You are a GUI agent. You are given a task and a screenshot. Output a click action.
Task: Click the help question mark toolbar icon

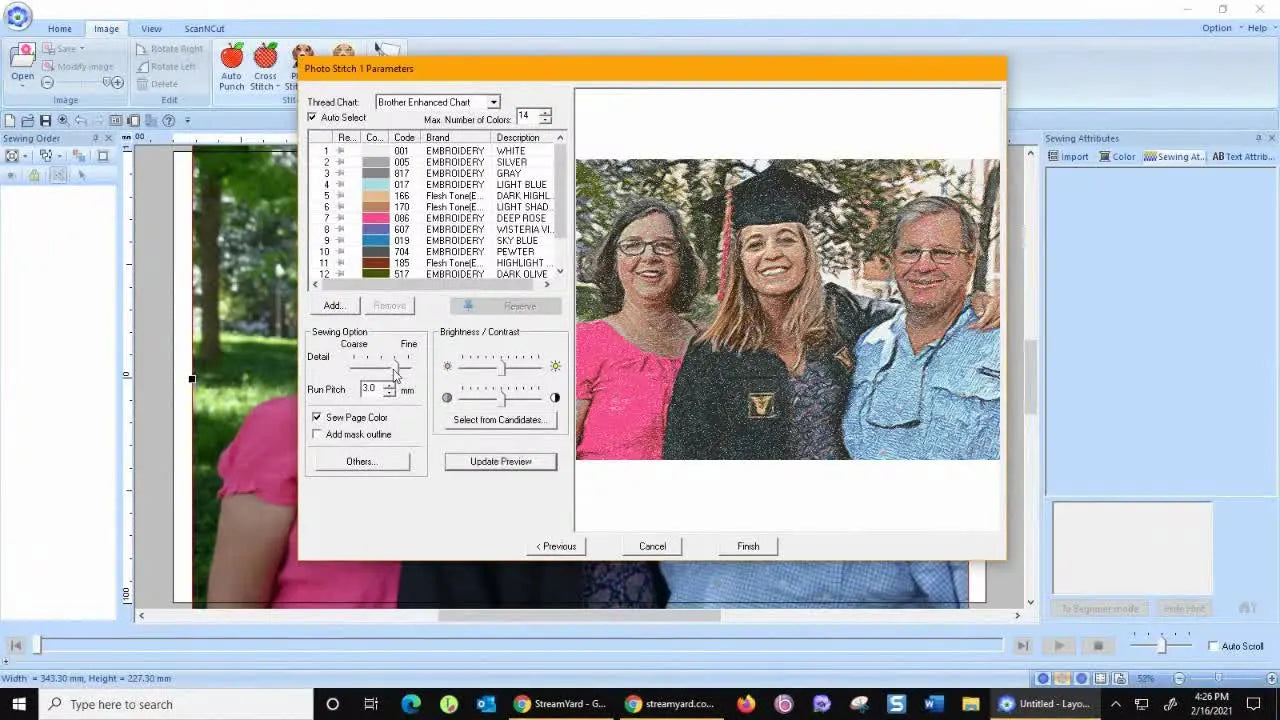pyautogui.click(x=169, y=121)
